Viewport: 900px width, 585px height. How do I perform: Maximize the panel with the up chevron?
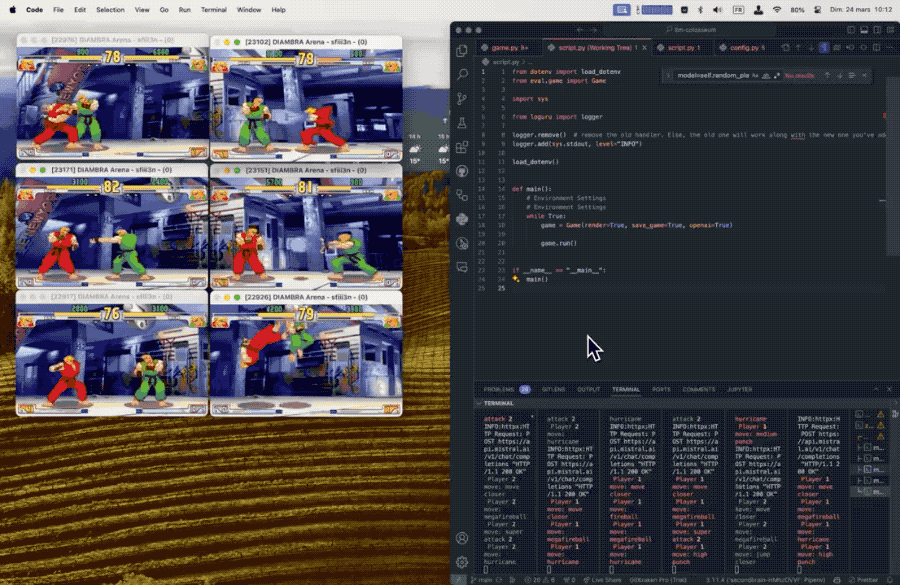click(x=876, y=389)
